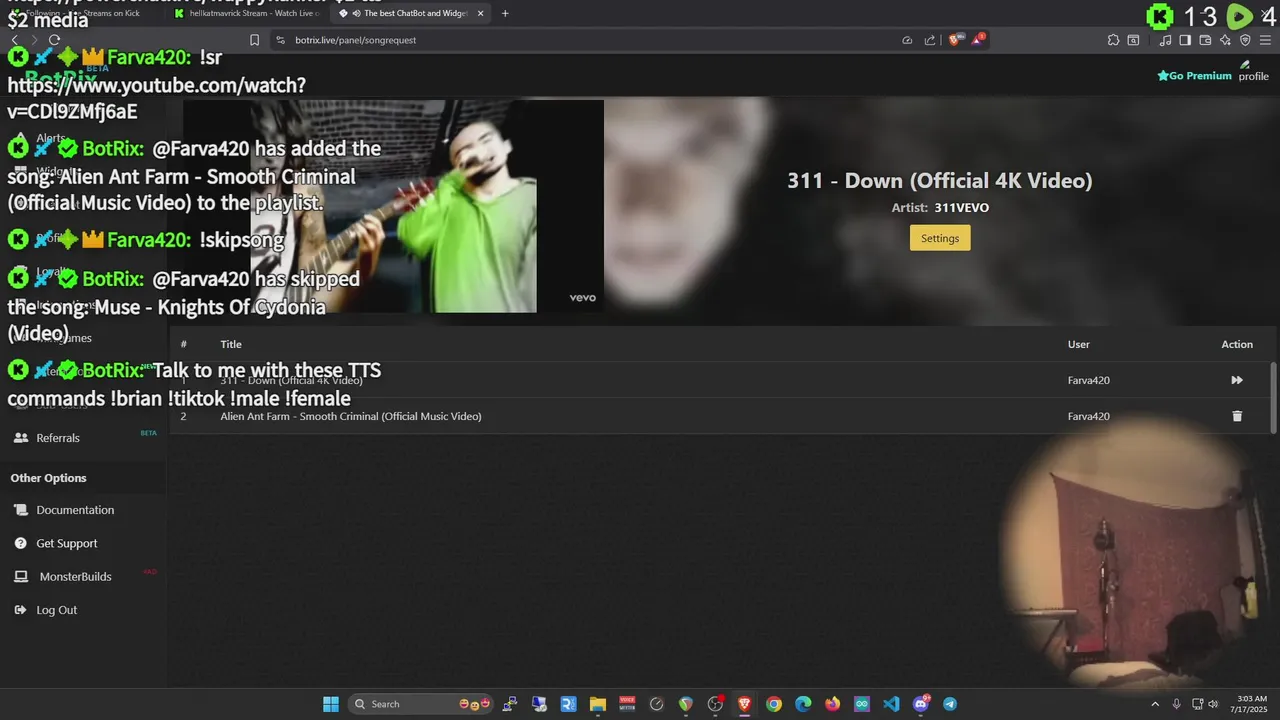Click the browser back arrow
The height and width of the screenshot is (720, 1280).
(x=14, y=40)
